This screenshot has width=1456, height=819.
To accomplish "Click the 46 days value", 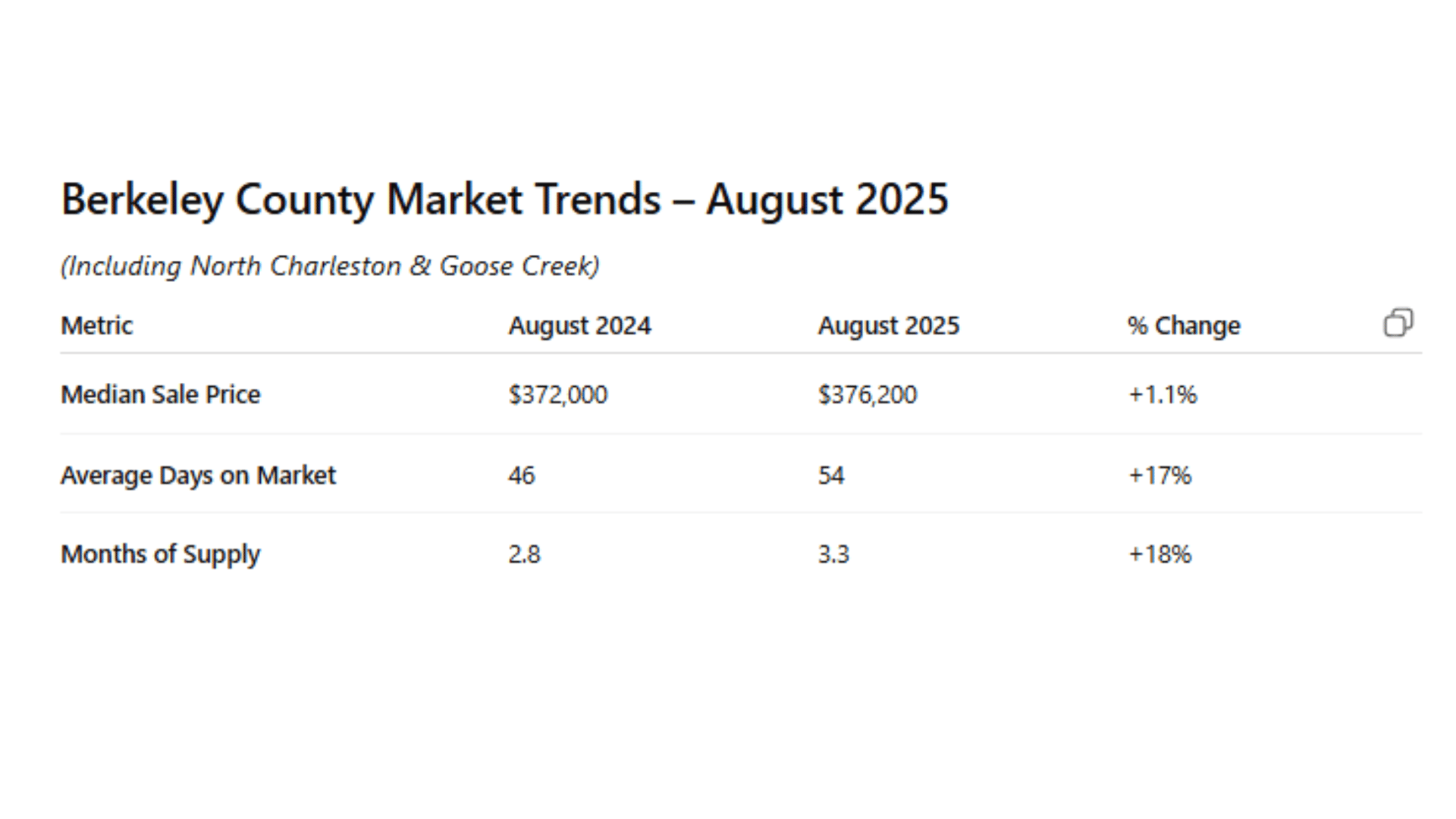I will pos(521,475).
